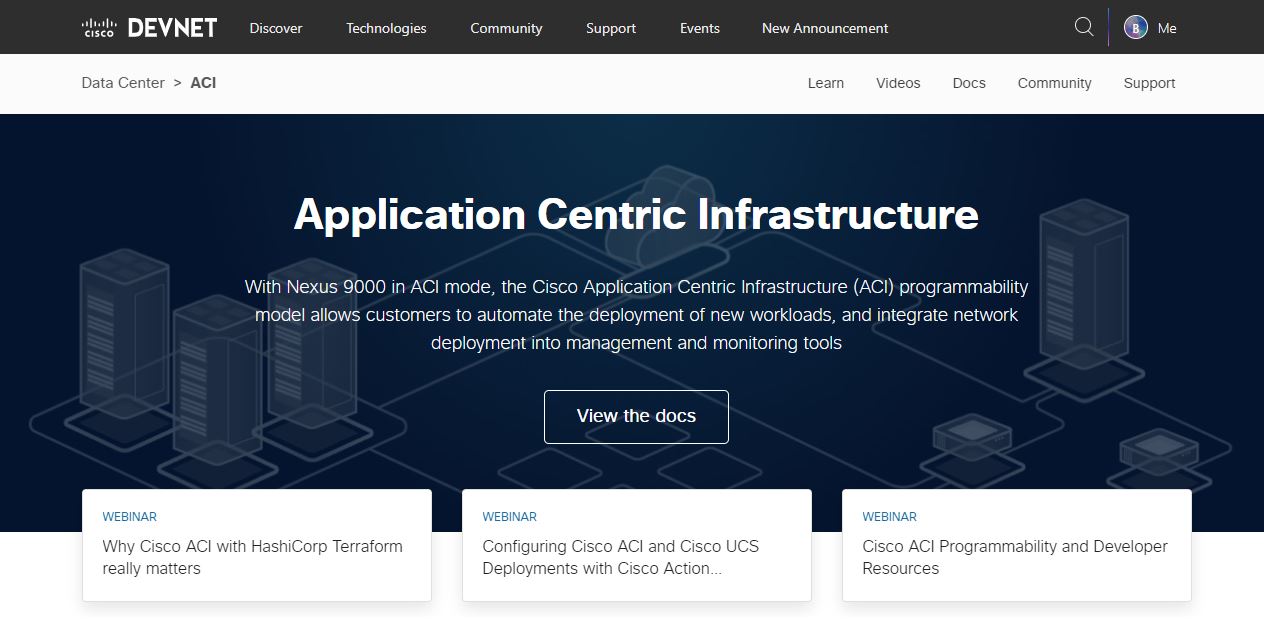
Task: Click the user initial badge next to Me
Action: [1135, 27]
